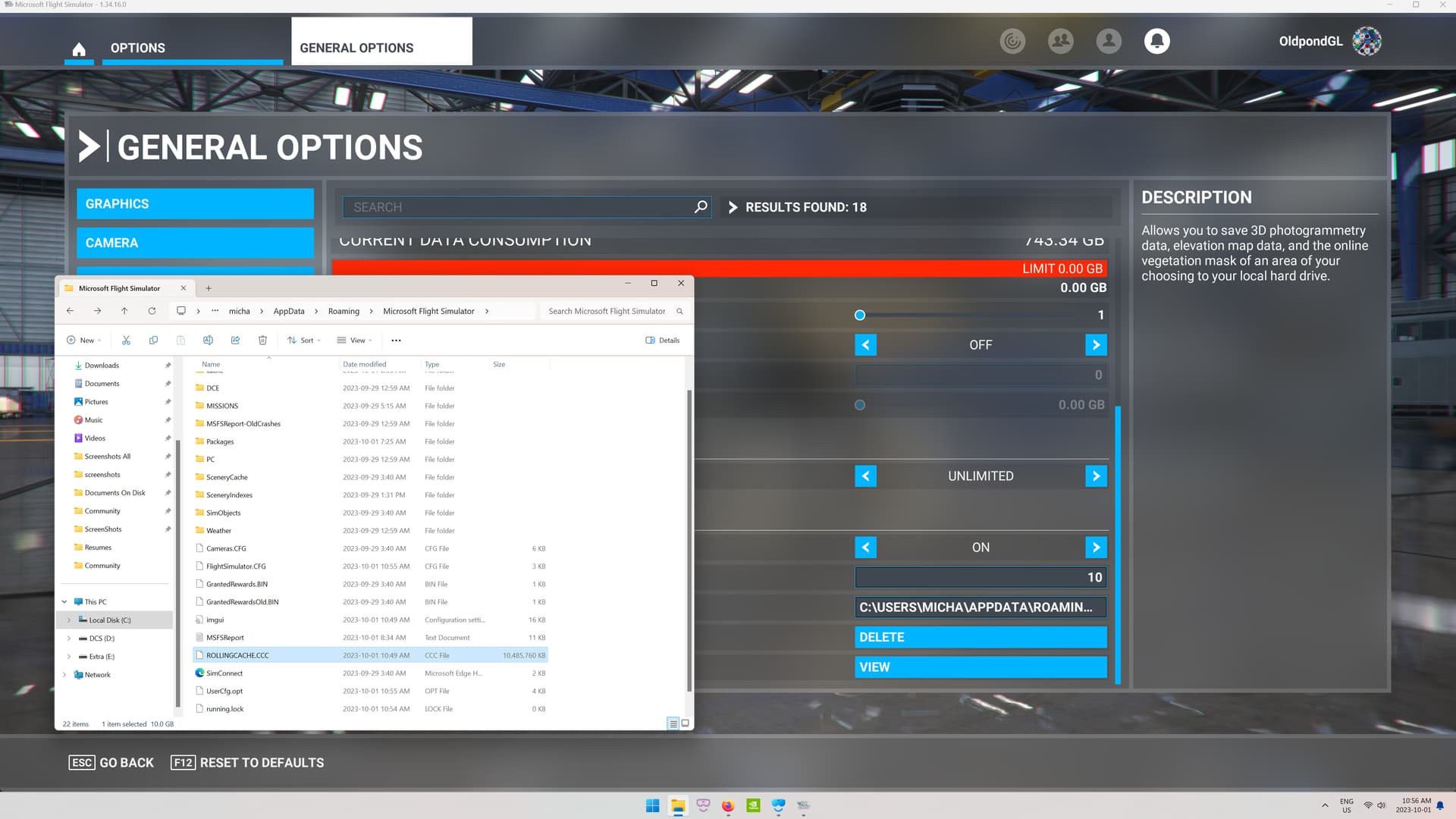Open the rewards spiral icon in header
Screen dimensions: 1456x819
tap(1012, 41)
